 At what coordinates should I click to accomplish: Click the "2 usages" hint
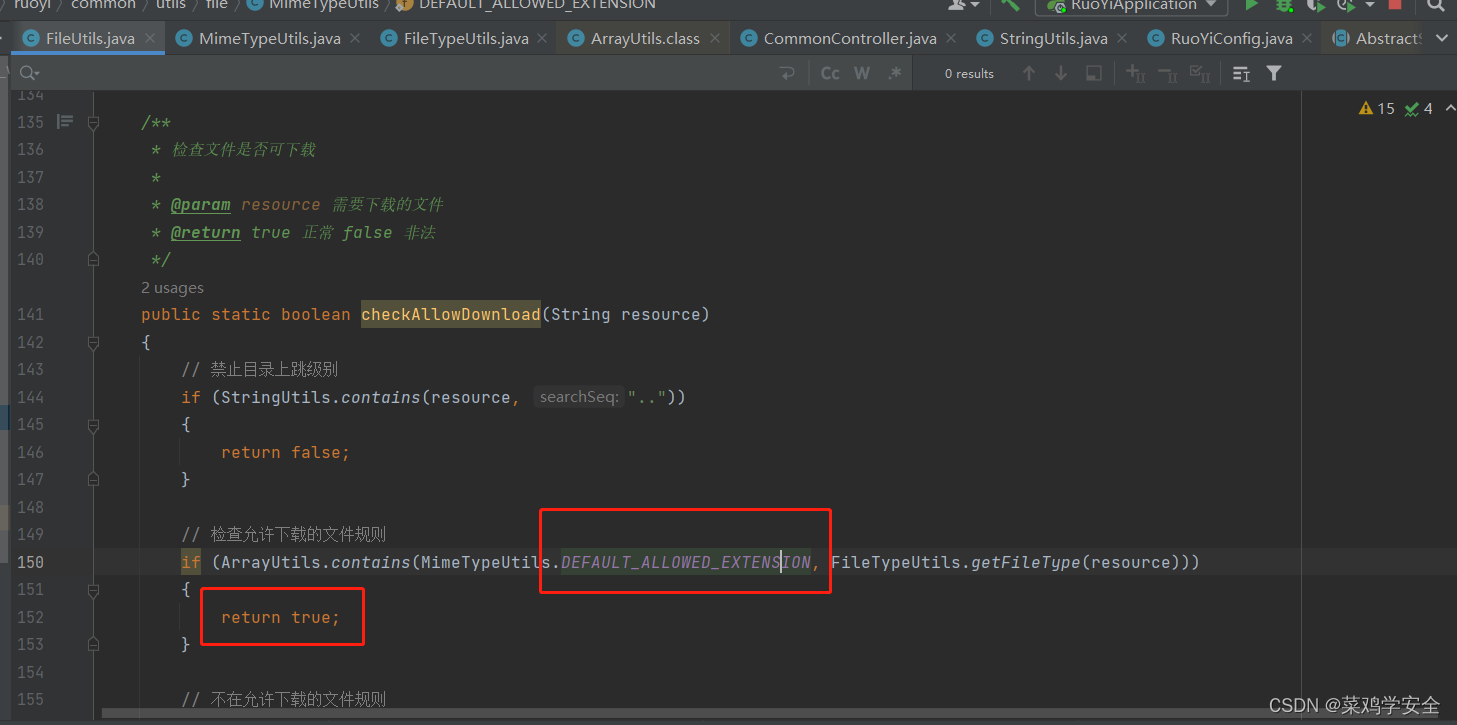pos(172,288)
